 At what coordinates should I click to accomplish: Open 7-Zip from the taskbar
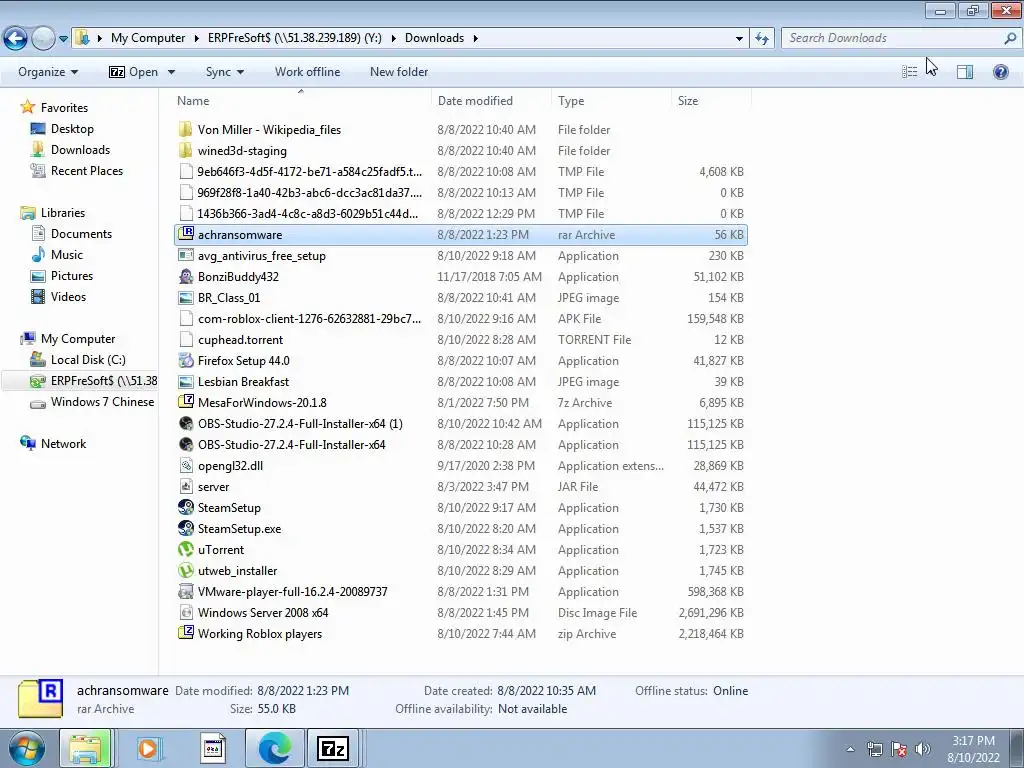coord(332,748)
